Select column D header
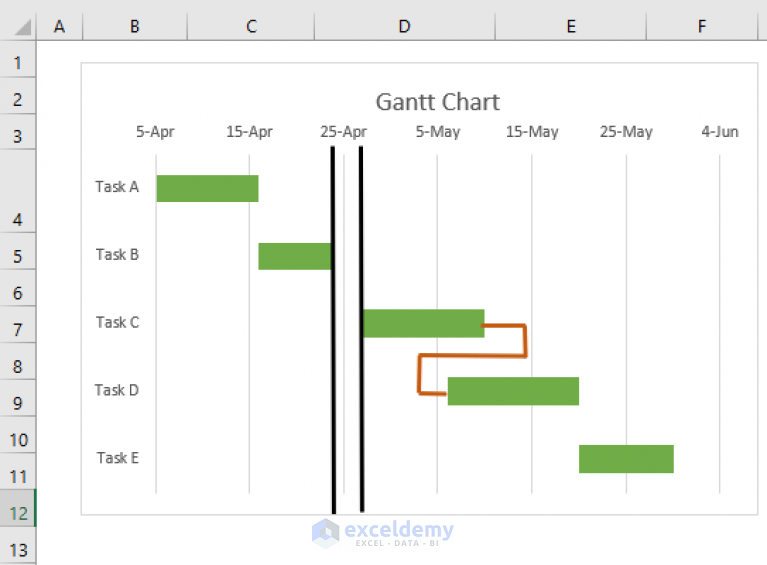The image size is (767, 565). 404,26
